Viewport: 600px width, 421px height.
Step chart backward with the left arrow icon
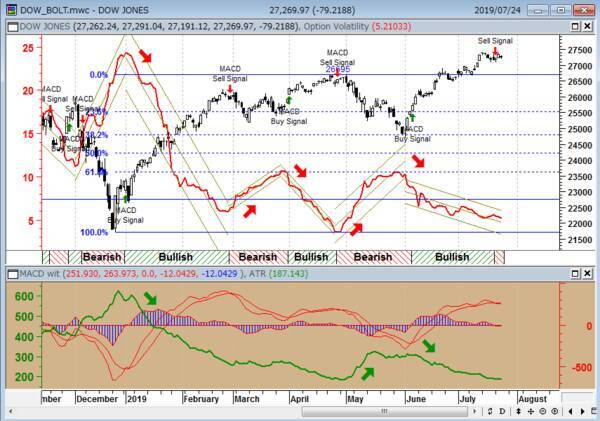click(571, 411)
